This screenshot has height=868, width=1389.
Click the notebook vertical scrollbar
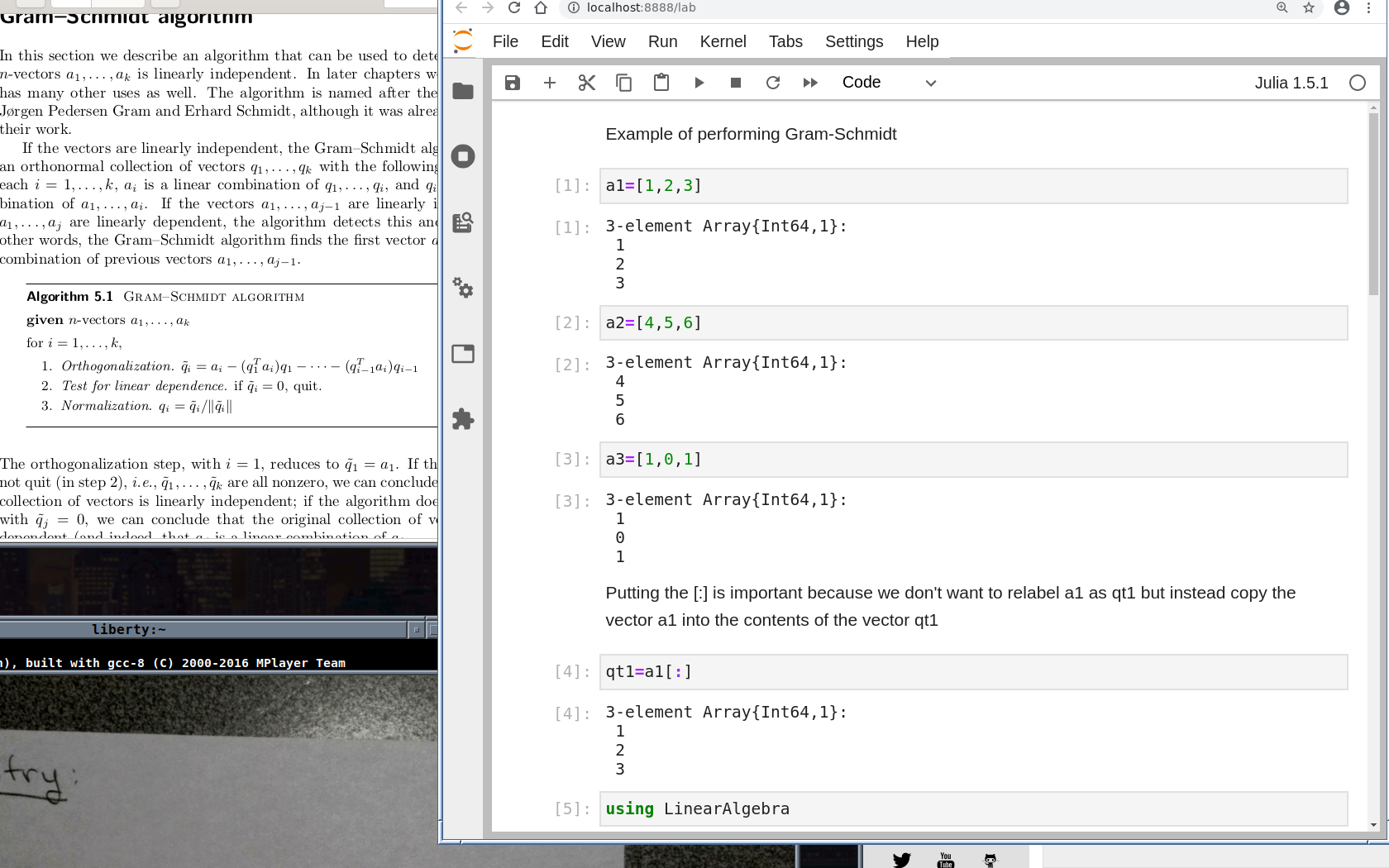tap(1373, 207)
